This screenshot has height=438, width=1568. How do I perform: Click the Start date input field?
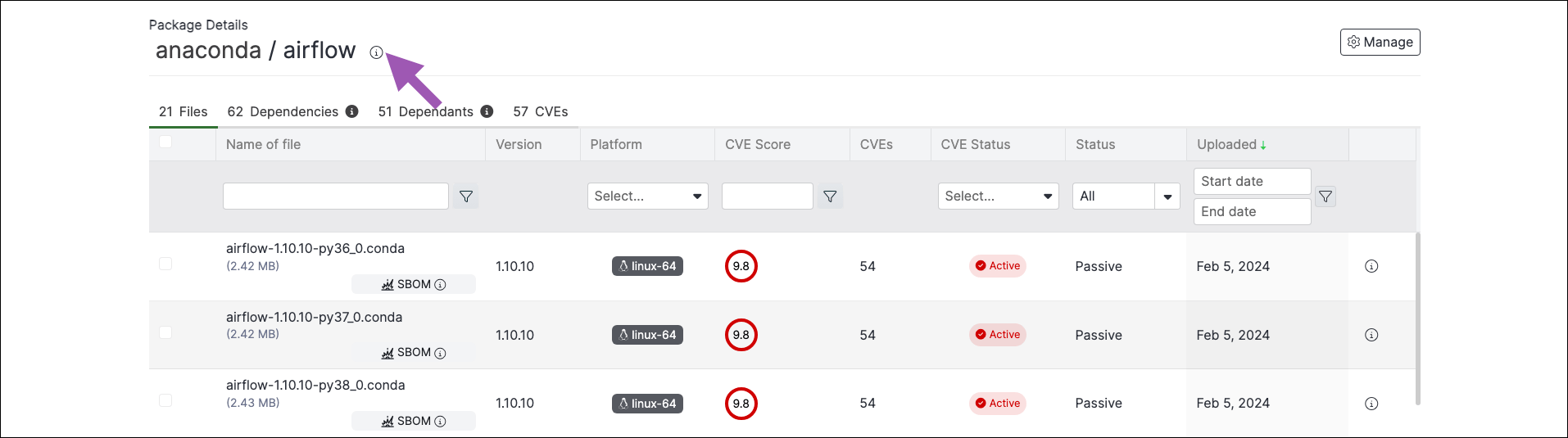1252,182
